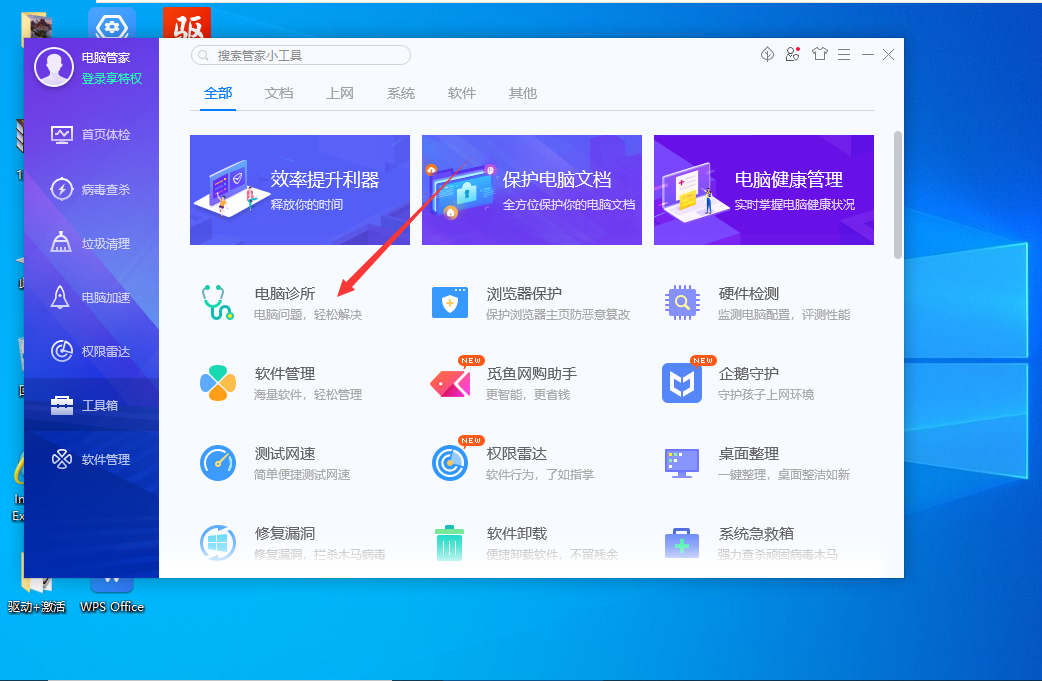This screenshot has width=1042, height=681.
Task: Open the 电脑健康管理 banner
Action: pyautogui.click(x=764, y=190)
